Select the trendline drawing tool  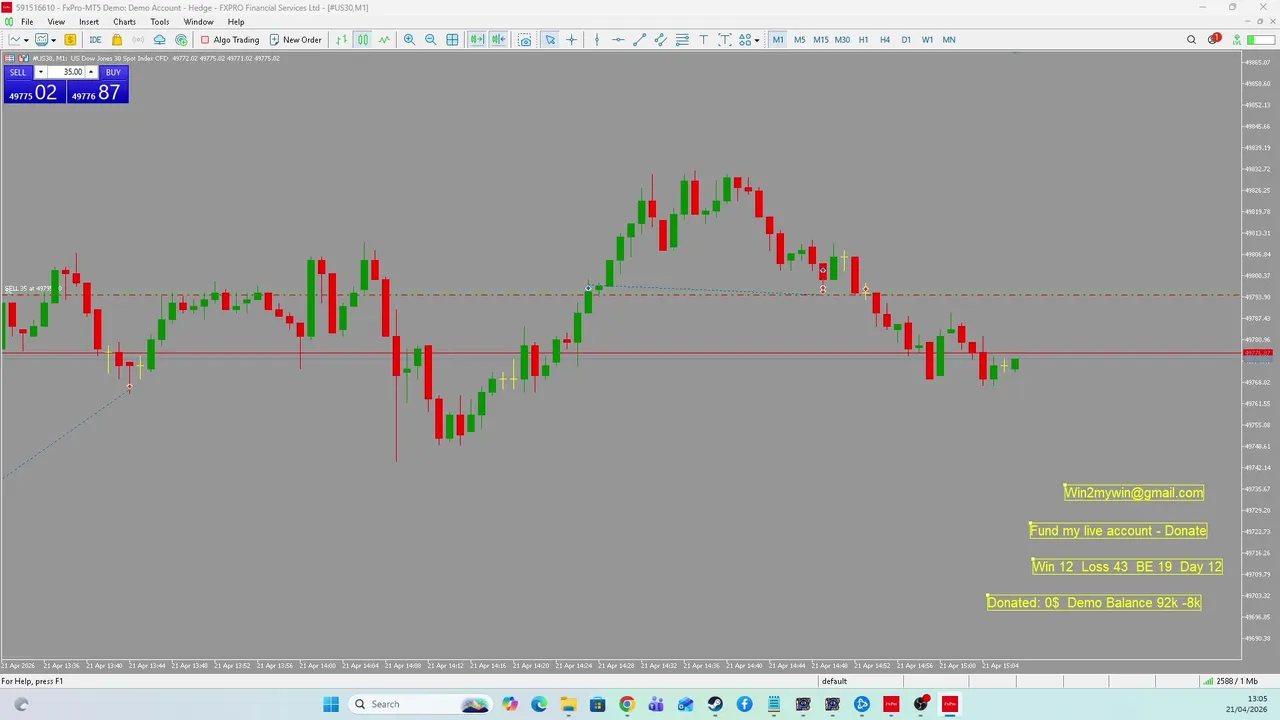point(640,40)
